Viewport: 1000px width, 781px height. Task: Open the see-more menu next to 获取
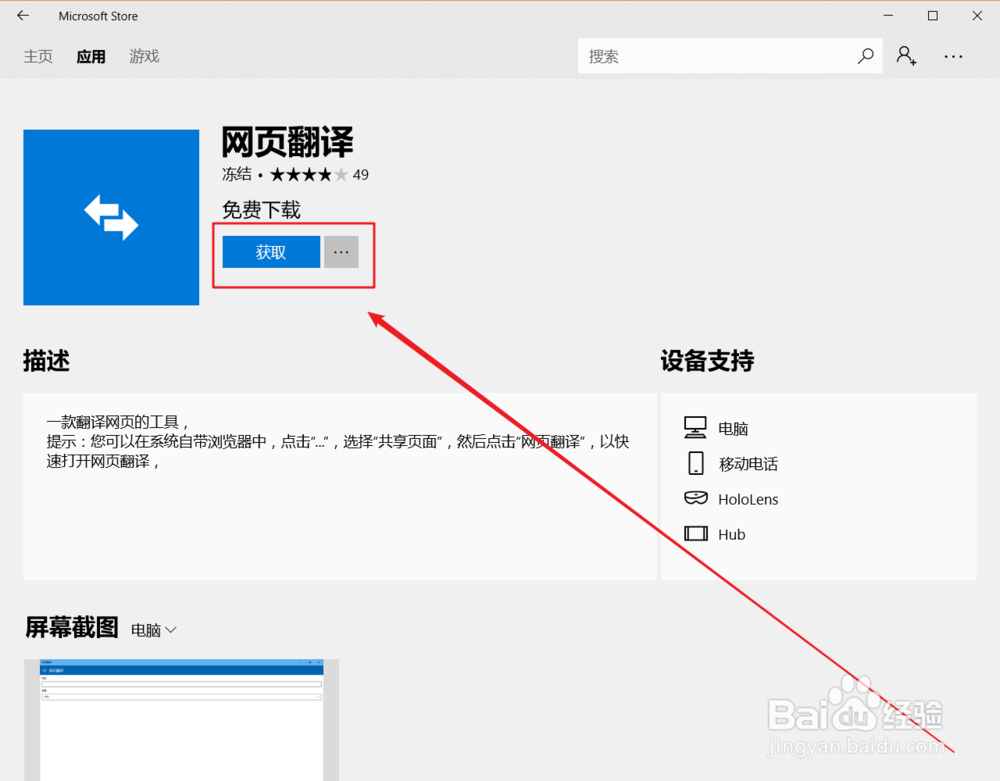(x=341, y=252)
